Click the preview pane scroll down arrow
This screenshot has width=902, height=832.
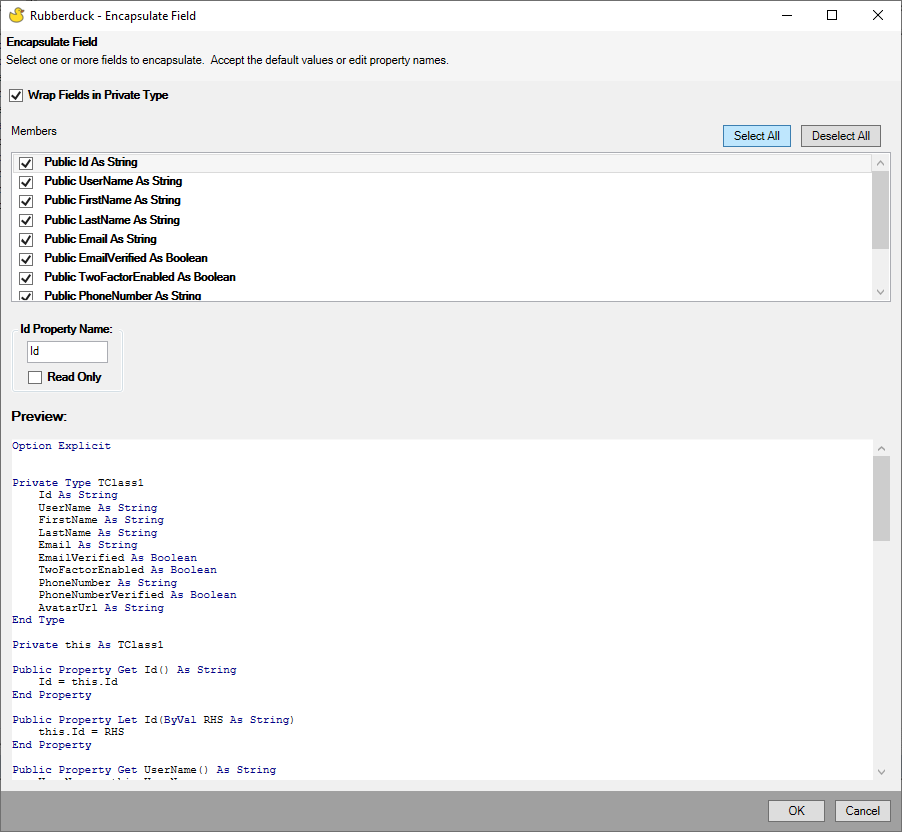pyautogui.click(x=881, y=771)
